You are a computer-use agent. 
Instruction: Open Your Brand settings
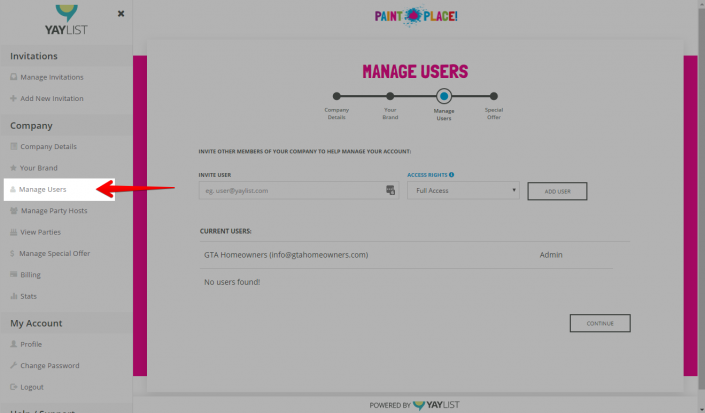coord(39,168)
